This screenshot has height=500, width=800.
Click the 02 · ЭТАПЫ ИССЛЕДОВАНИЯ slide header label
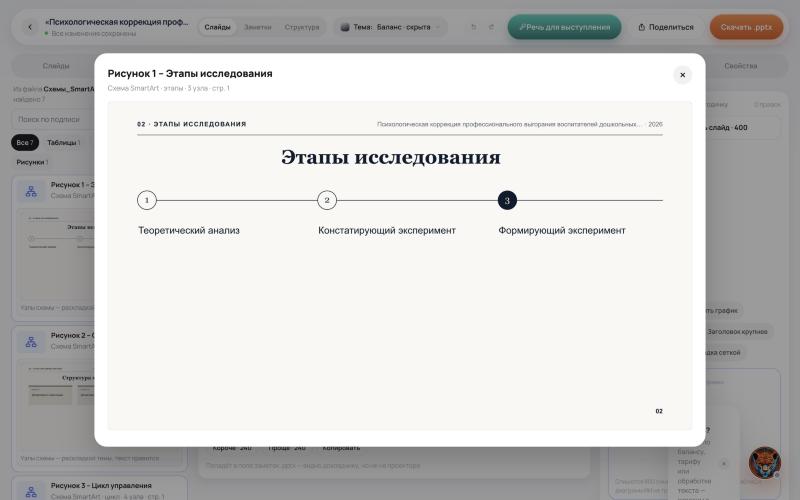[x=192, y=124]
